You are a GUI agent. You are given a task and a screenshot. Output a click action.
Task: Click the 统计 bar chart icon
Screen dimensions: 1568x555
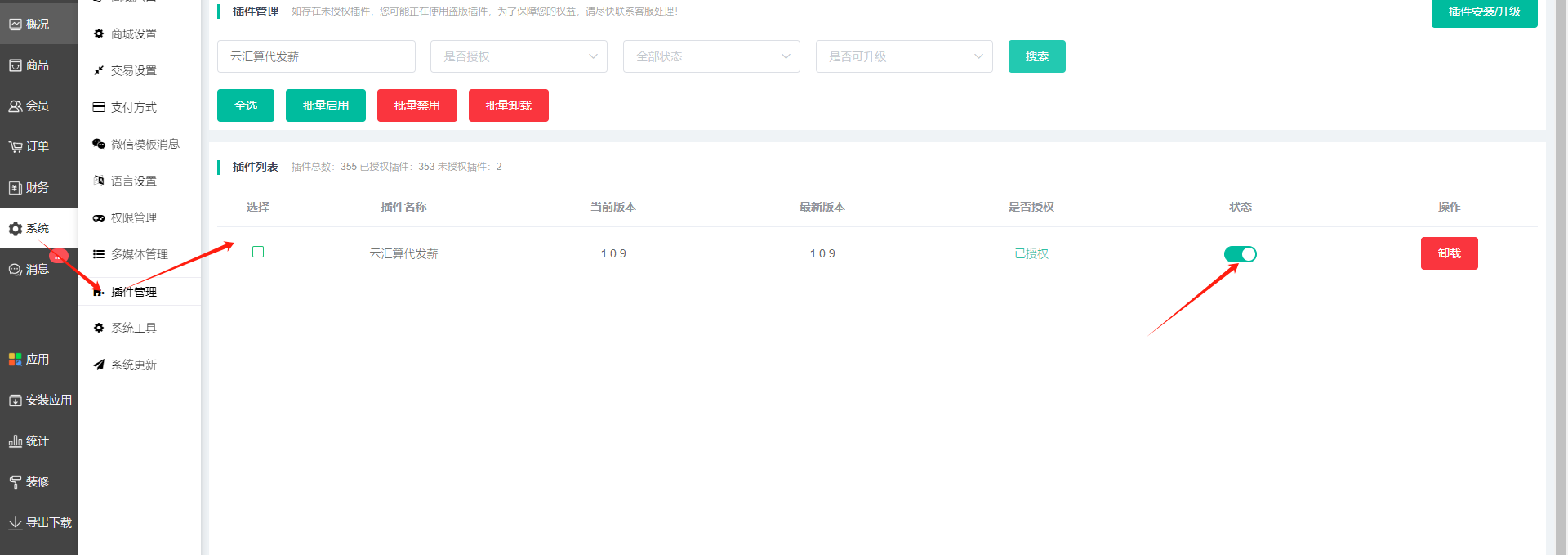tap(15, 441)
